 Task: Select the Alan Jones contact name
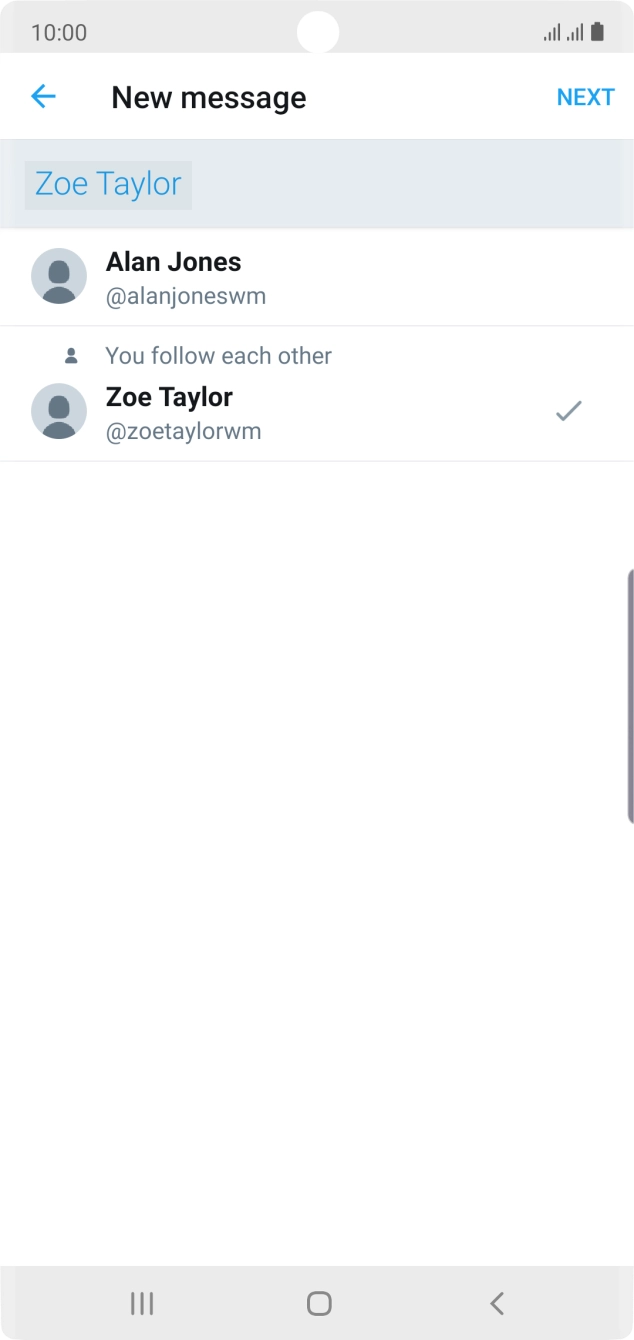173,262
